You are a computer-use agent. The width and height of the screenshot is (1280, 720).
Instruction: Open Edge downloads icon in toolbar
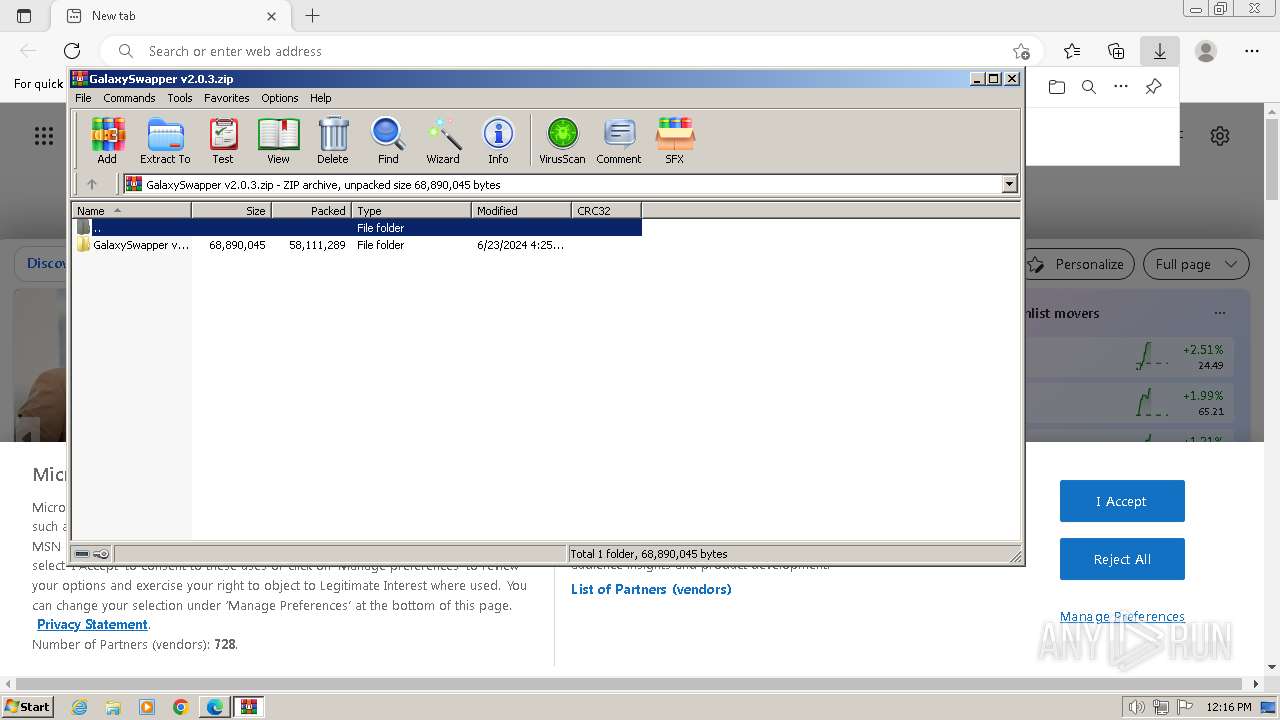pos(1160,51)
